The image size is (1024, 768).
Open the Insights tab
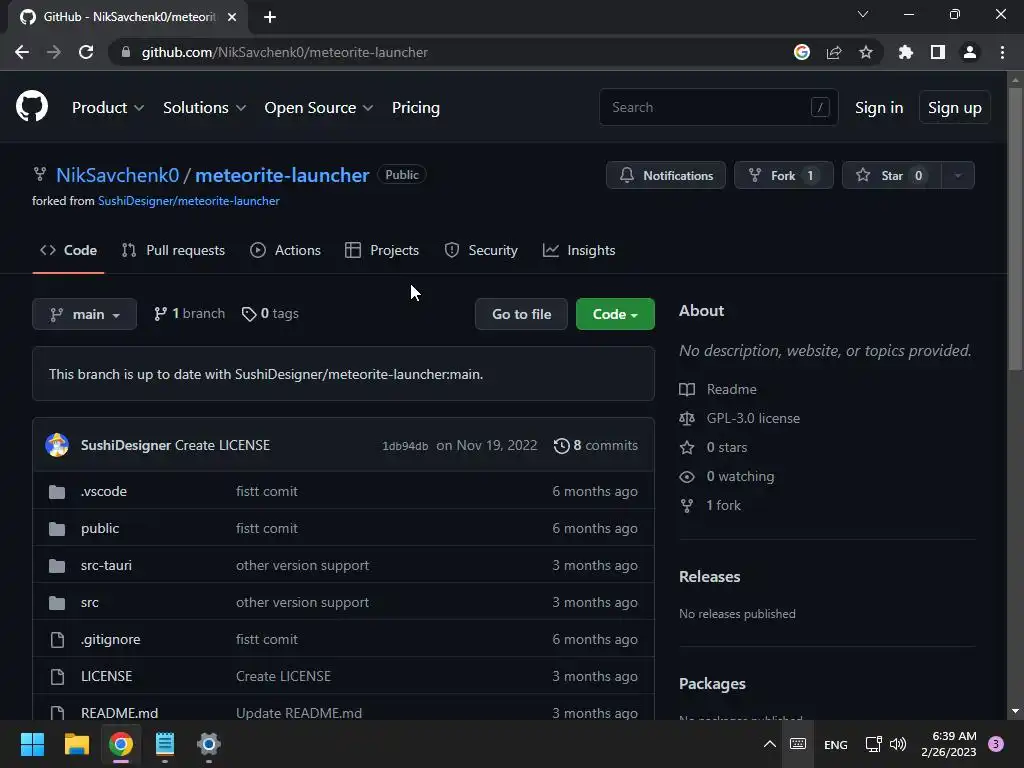click(579, 250)
